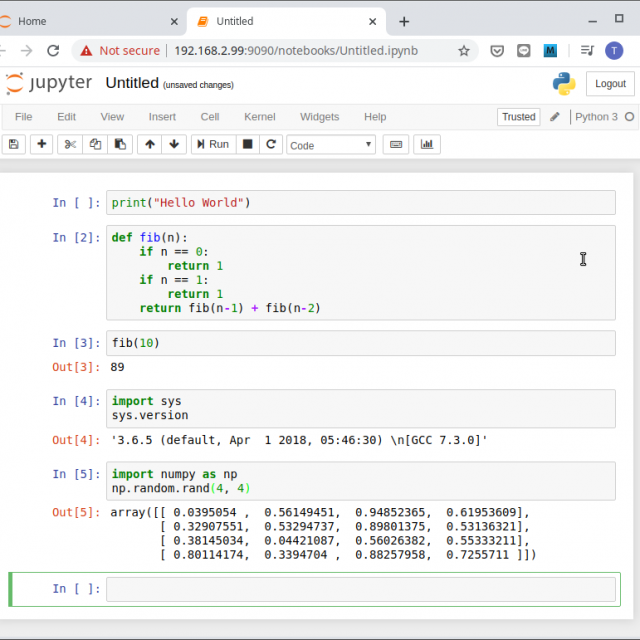Toggle the Trusted notebook indicator
The image size is (640, 640).
[x=518, y=117]
